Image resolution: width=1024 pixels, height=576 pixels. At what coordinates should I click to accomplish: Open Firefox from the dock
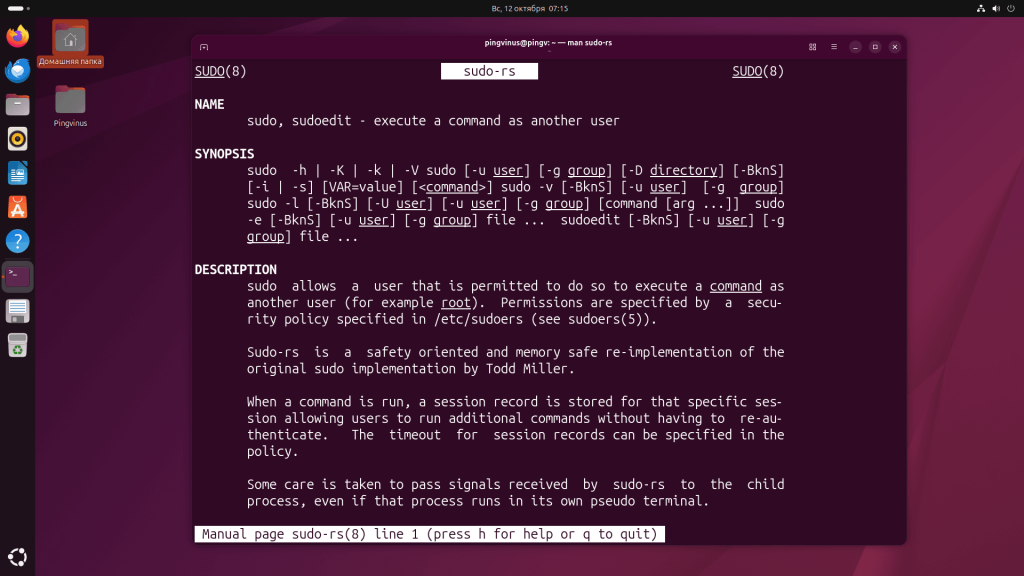point(17,36)
